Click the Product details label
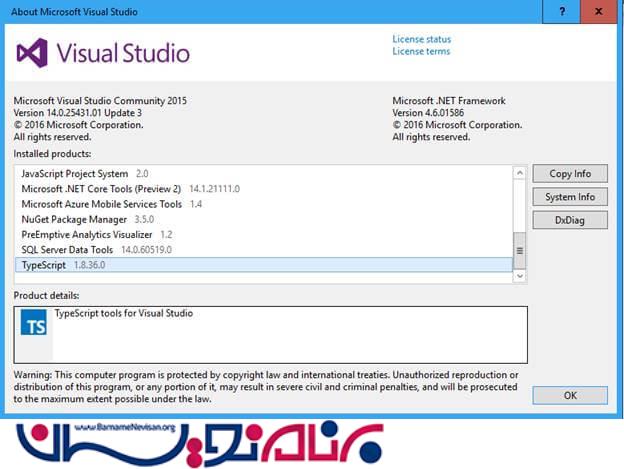This screenshot has width=624, height=469. (x=46, y=296)
